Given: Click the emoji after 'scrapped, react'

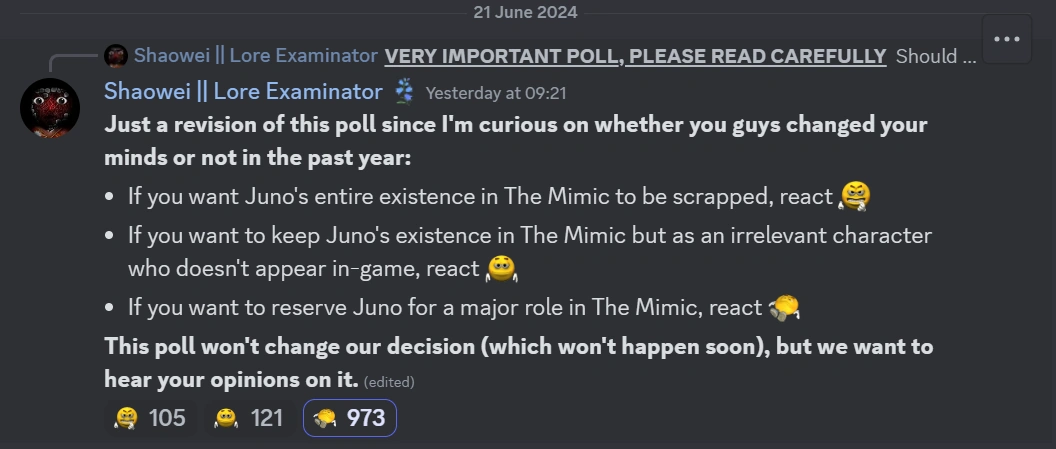Looking at the screenshot, I should pos(855,196).
